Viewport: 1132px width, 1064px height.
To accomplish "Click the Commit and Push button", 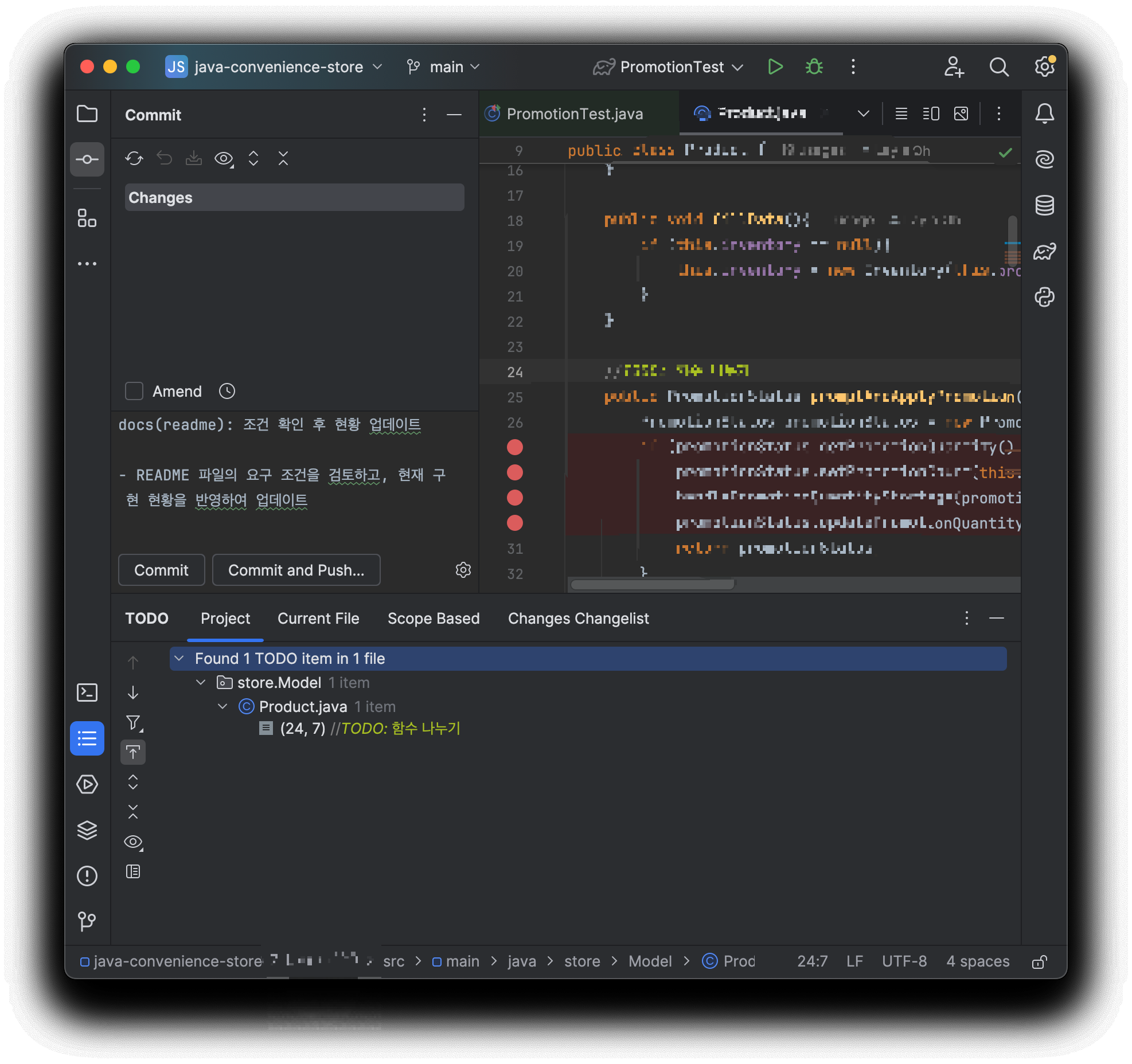I will 296,570.
